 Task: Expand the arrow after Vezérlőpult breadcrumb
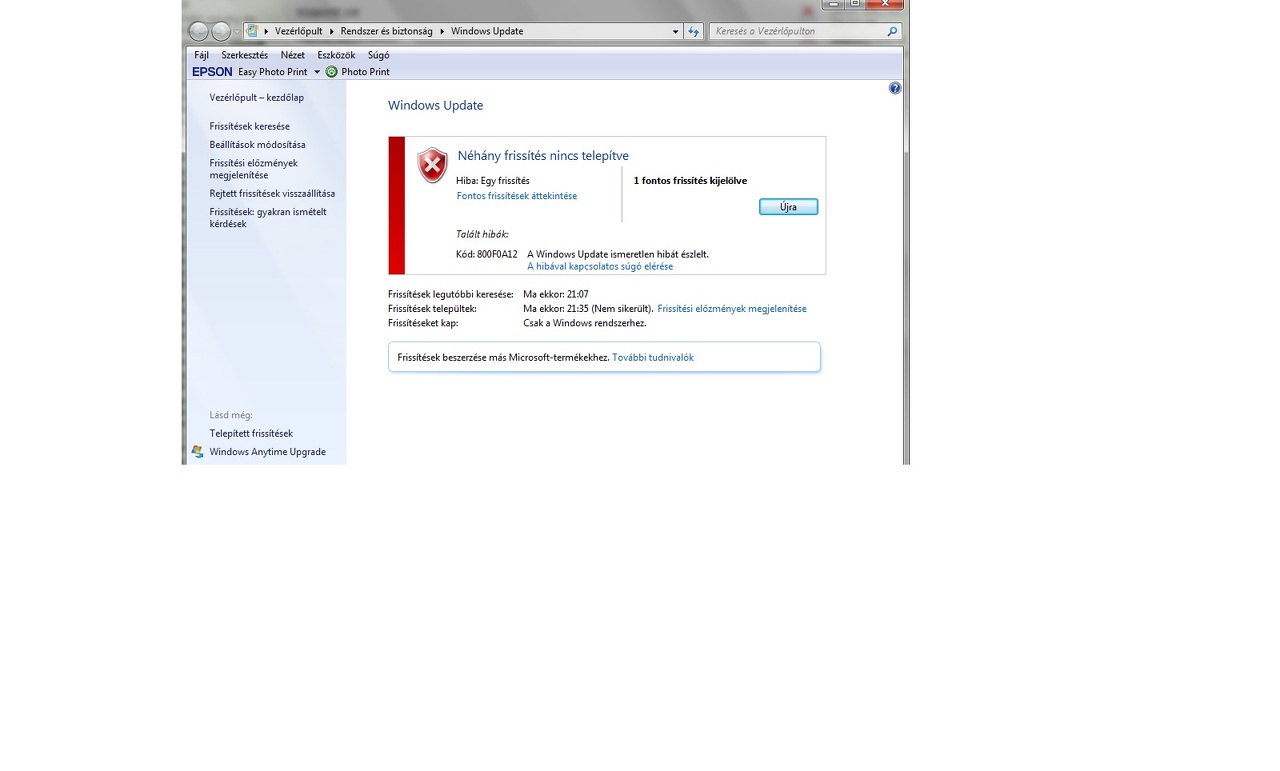point(331,31)
